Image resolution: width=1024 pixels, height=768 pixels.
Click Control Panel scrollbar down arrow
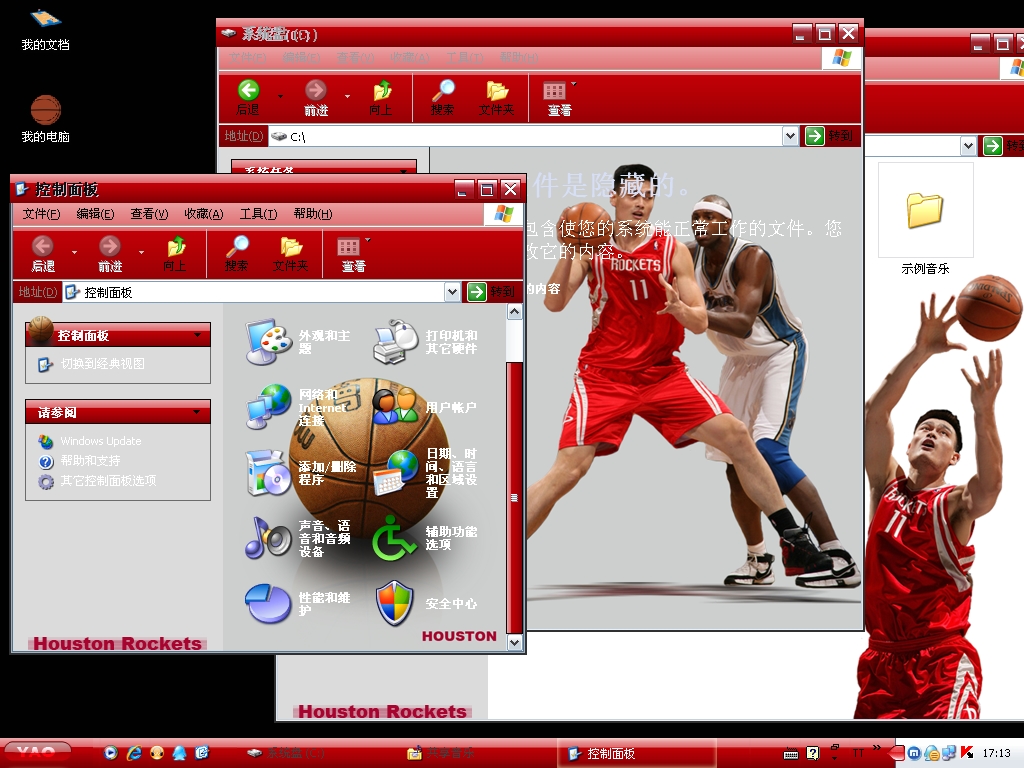pyautogui.click(x=515, y=643)
